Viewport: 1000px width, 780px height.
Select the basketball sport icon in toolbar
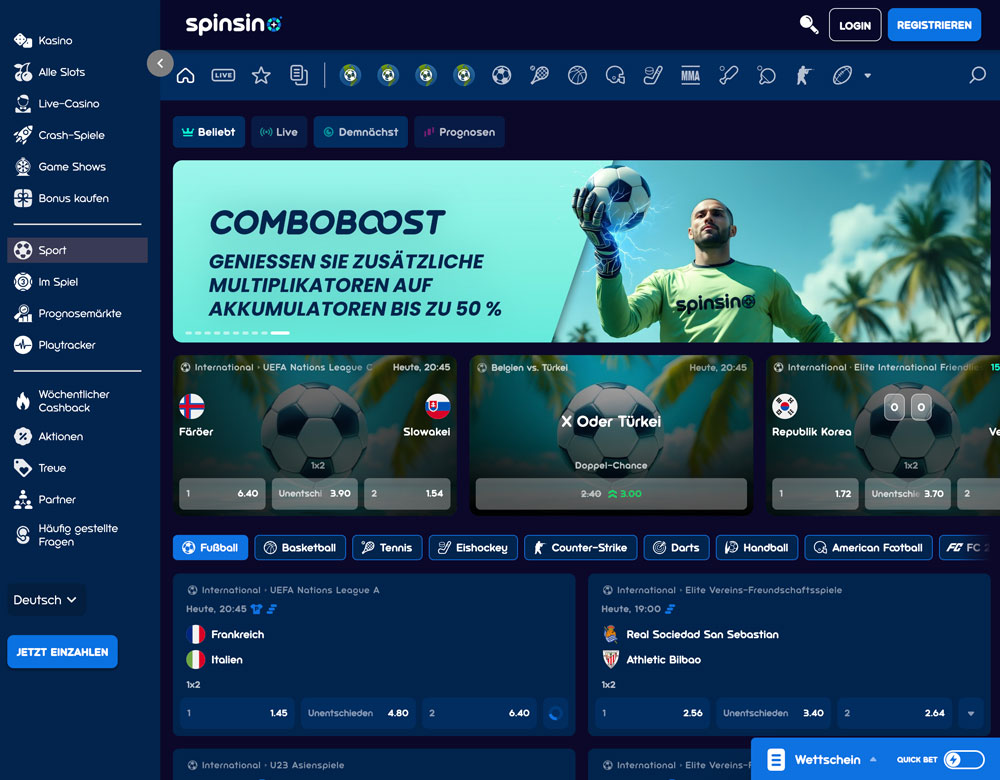pos(577,75)
